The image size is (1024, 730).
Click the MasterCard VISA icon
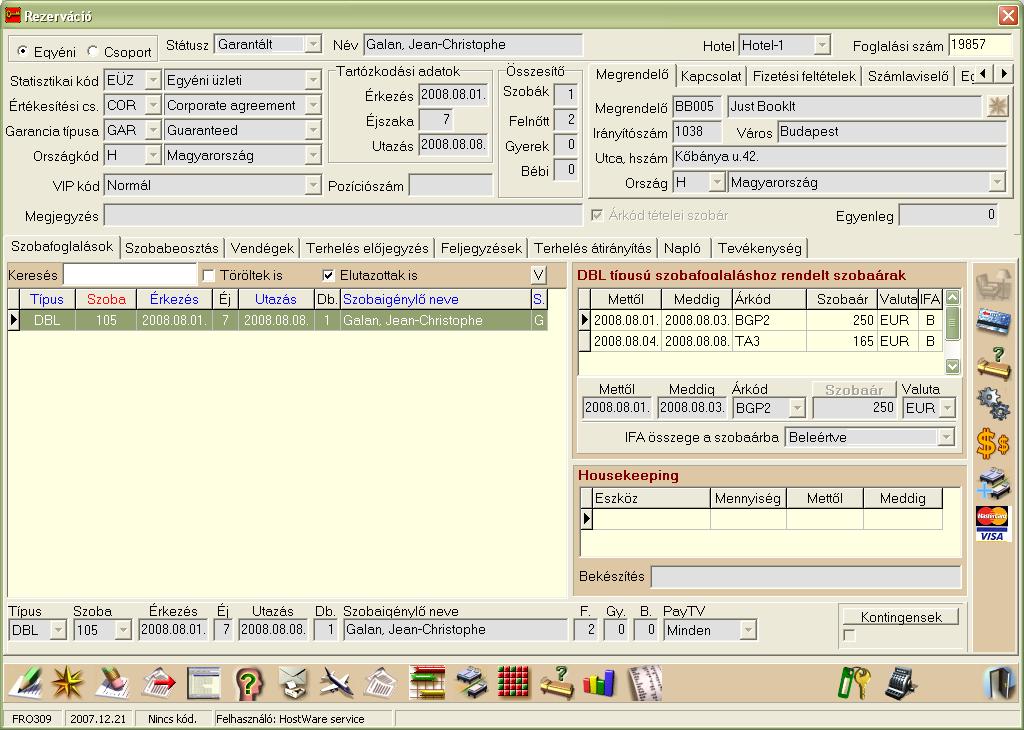point(993,523)
